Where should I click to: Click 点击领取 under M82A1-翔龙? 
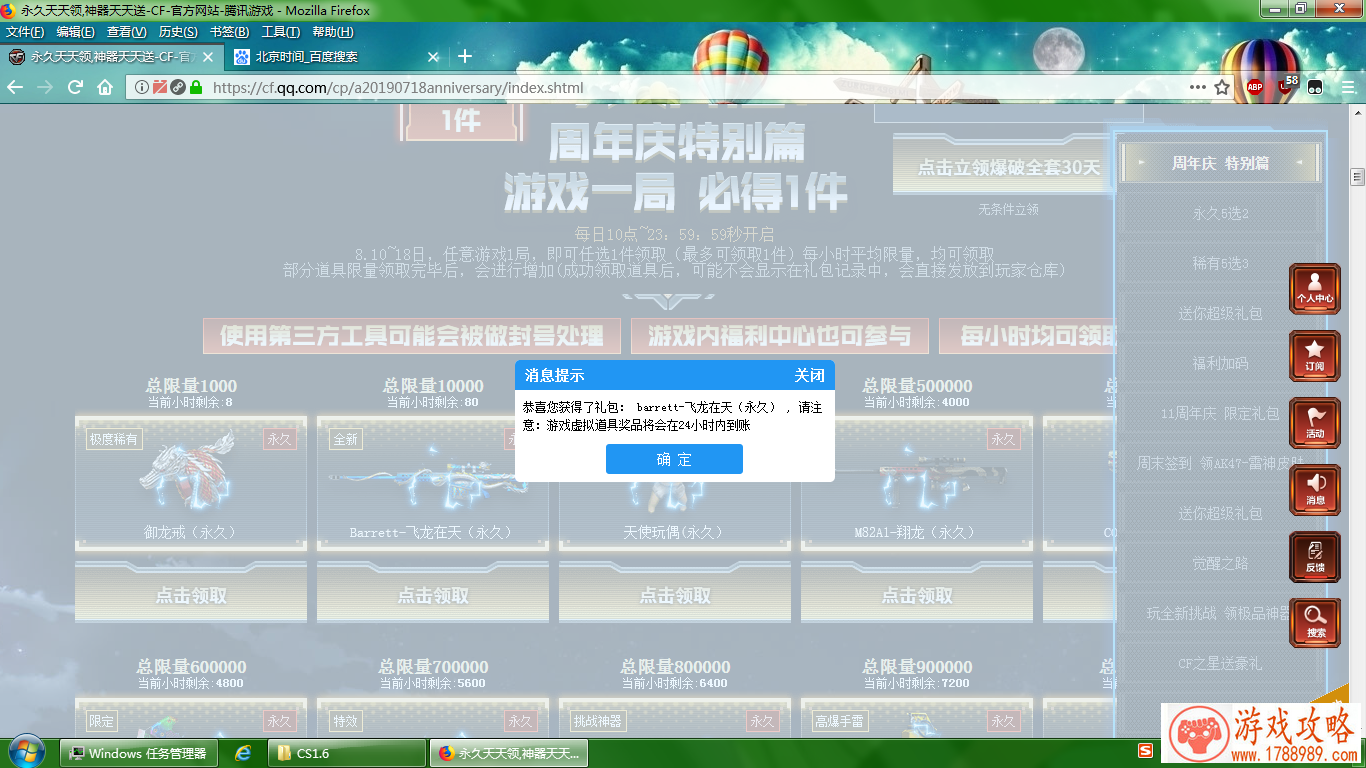[917, 595]
